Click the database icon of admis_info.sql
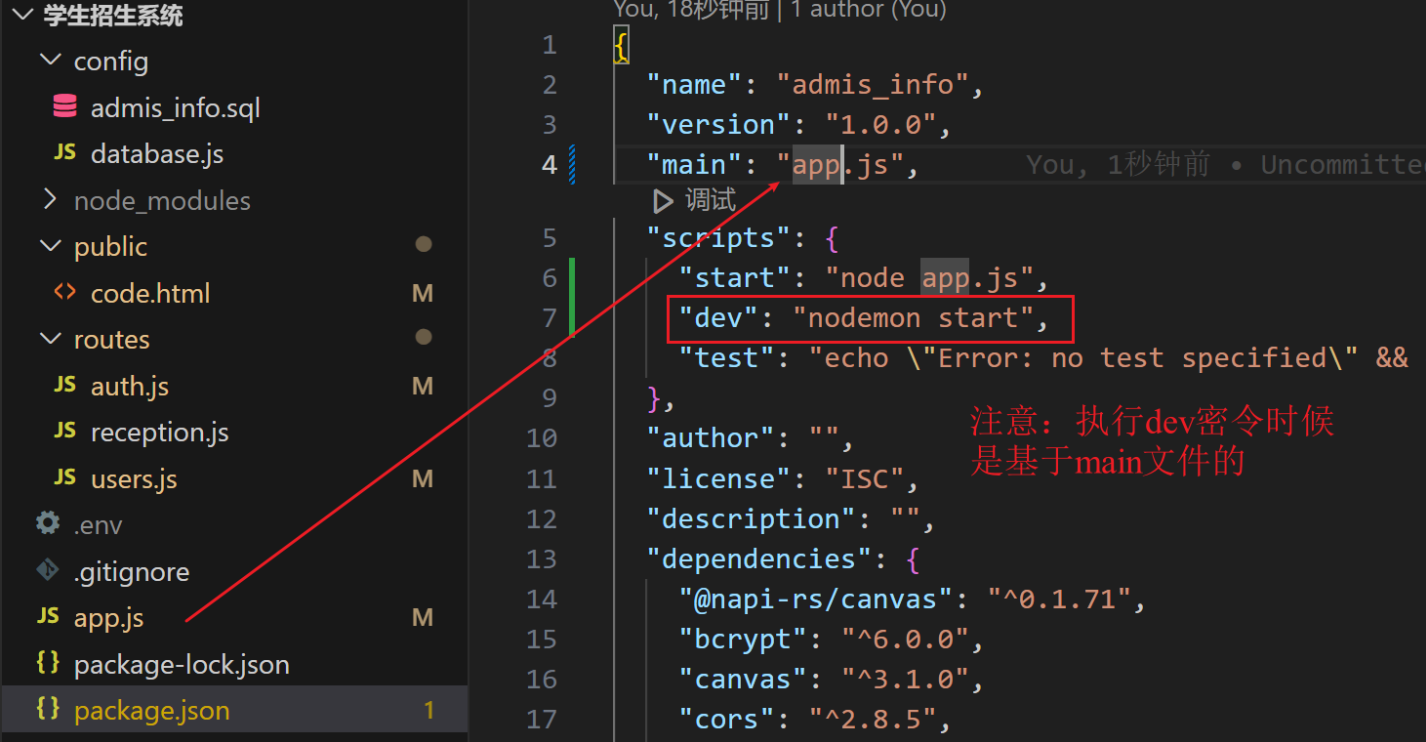This screenshot has height=742, width=1426. click(x=65, y=107)
